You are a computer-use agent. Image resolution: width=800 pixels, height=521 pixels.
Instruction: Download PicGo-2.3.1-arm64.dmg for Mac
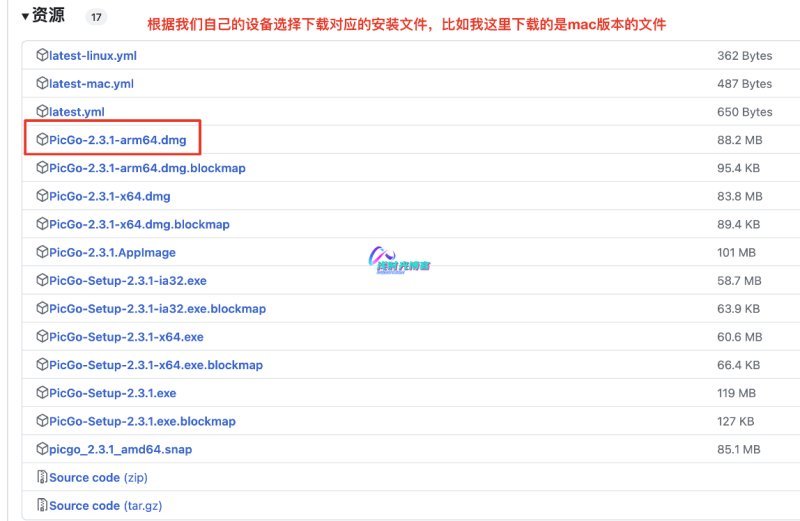pos(118,140)
